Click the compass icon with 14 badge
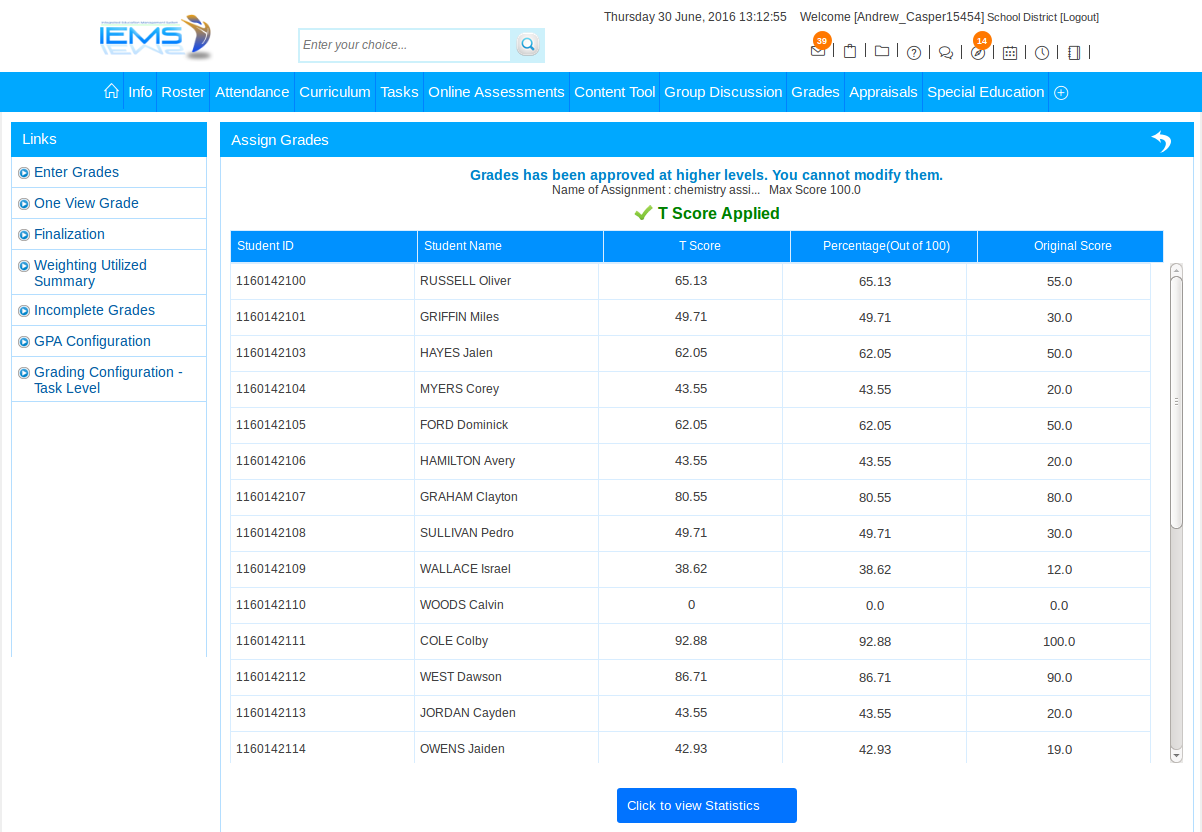1202x832 pixels. pos(978,53)
